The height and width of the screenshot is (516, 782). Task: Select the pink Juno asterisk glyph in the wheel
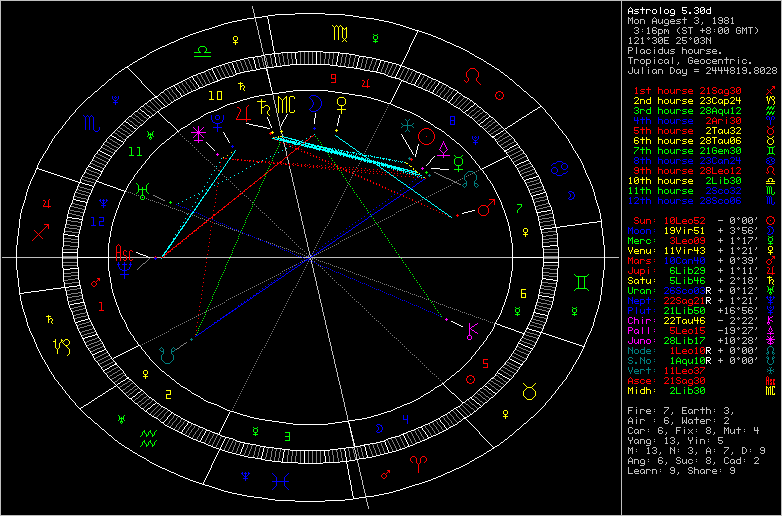tap(197, 132)
